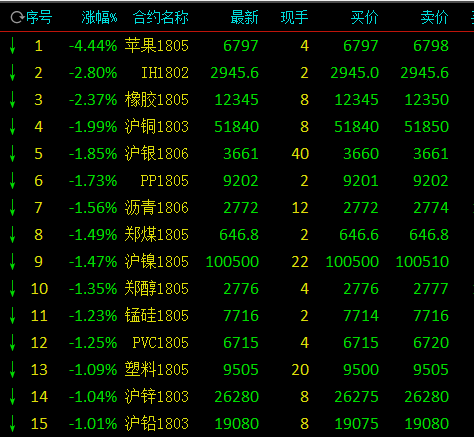Click the down arrow icon for PP1805
Screen dimensions: 474x437
coord(12,181)
